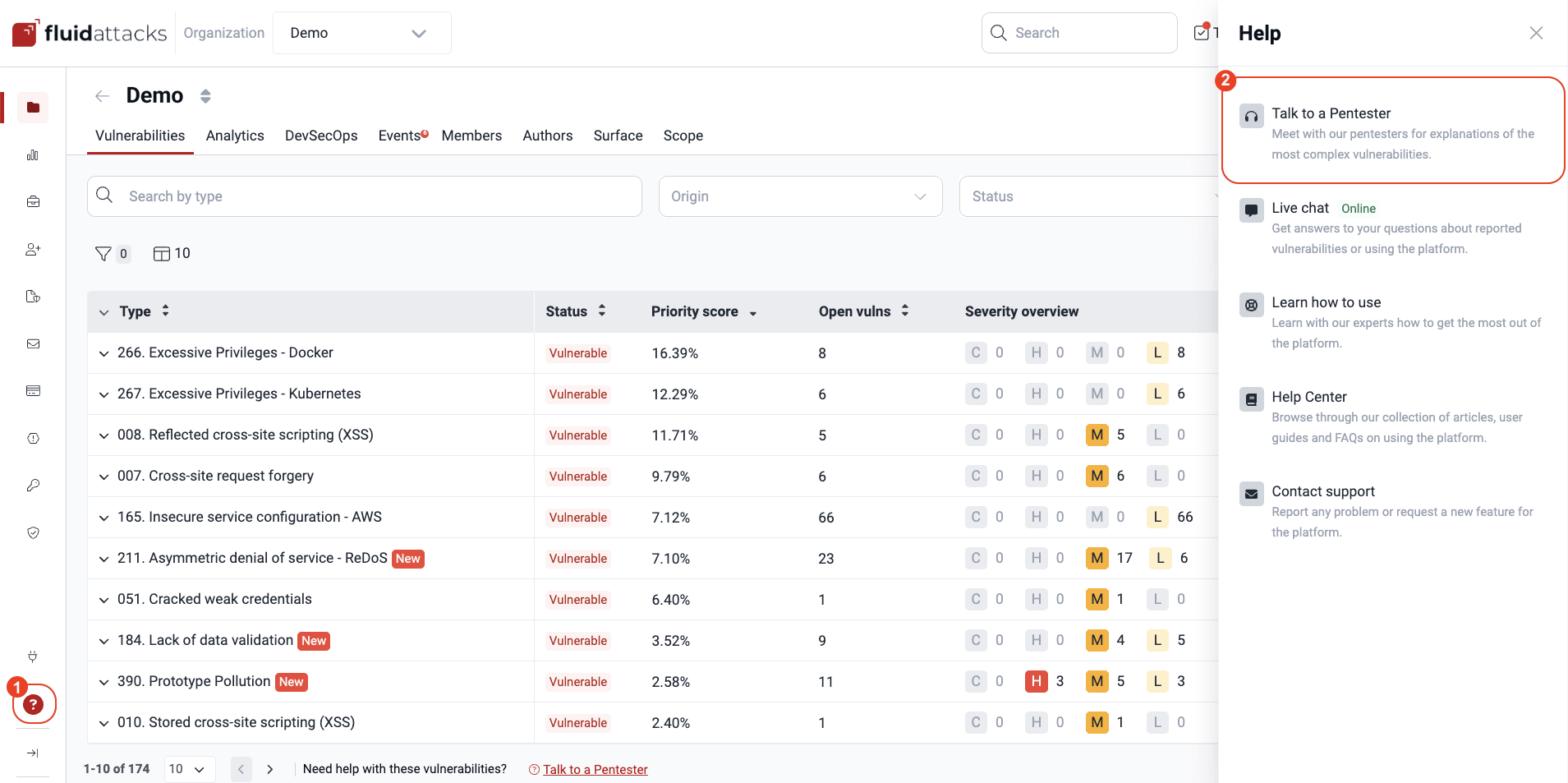
Task: Expand row 267. Excessive Privileges - Kubernetes
Action: pyautogui.click(x=103, y=394)
